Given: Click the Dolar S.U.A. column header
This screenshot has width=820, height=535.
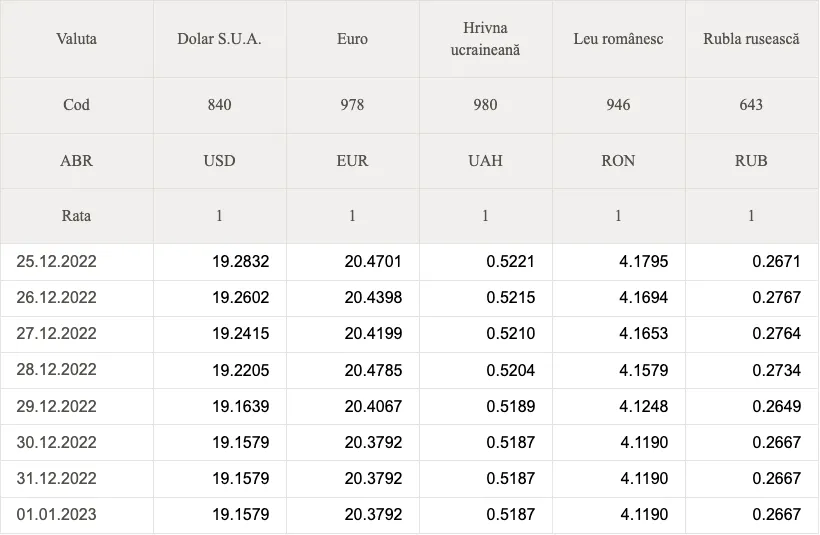Looking at the screenshot, I should (220, 39).
